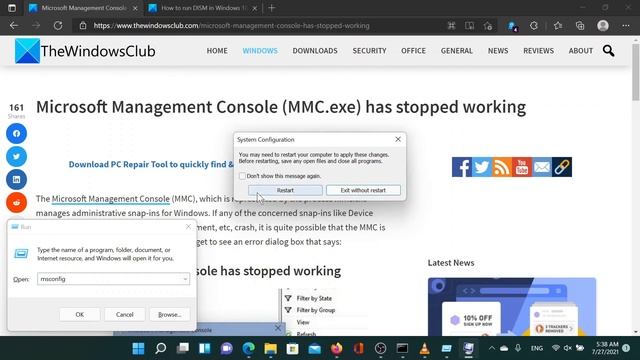Open Mail app from taskbar

pos(314,348)
